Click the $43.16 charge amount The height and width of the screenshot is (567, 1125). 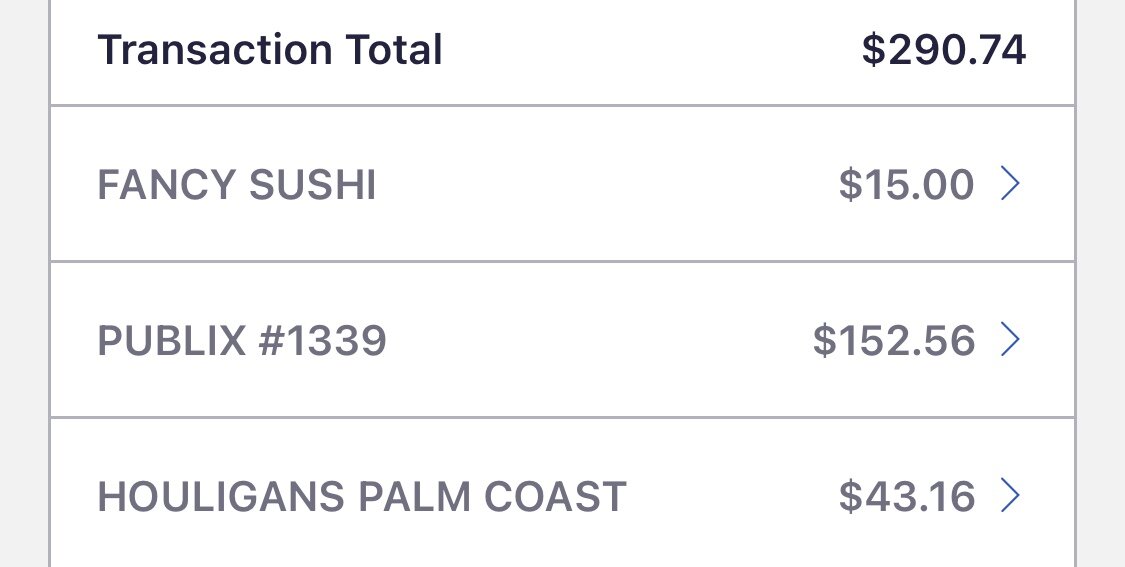[x=906, y=496]
